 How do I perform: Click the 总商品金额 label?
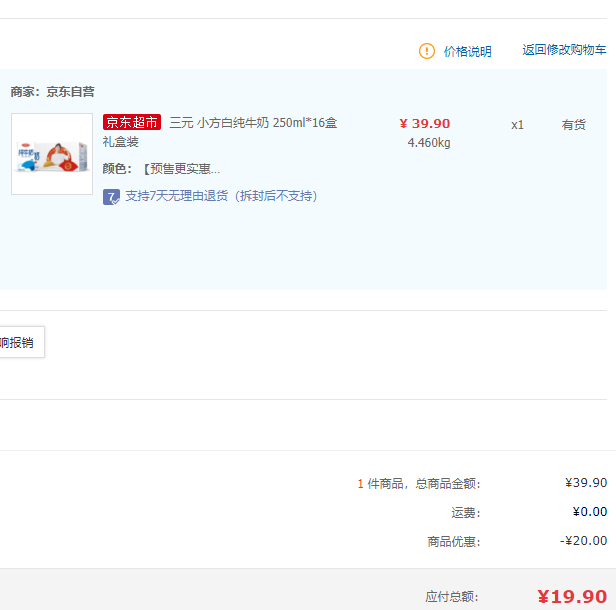448,484
